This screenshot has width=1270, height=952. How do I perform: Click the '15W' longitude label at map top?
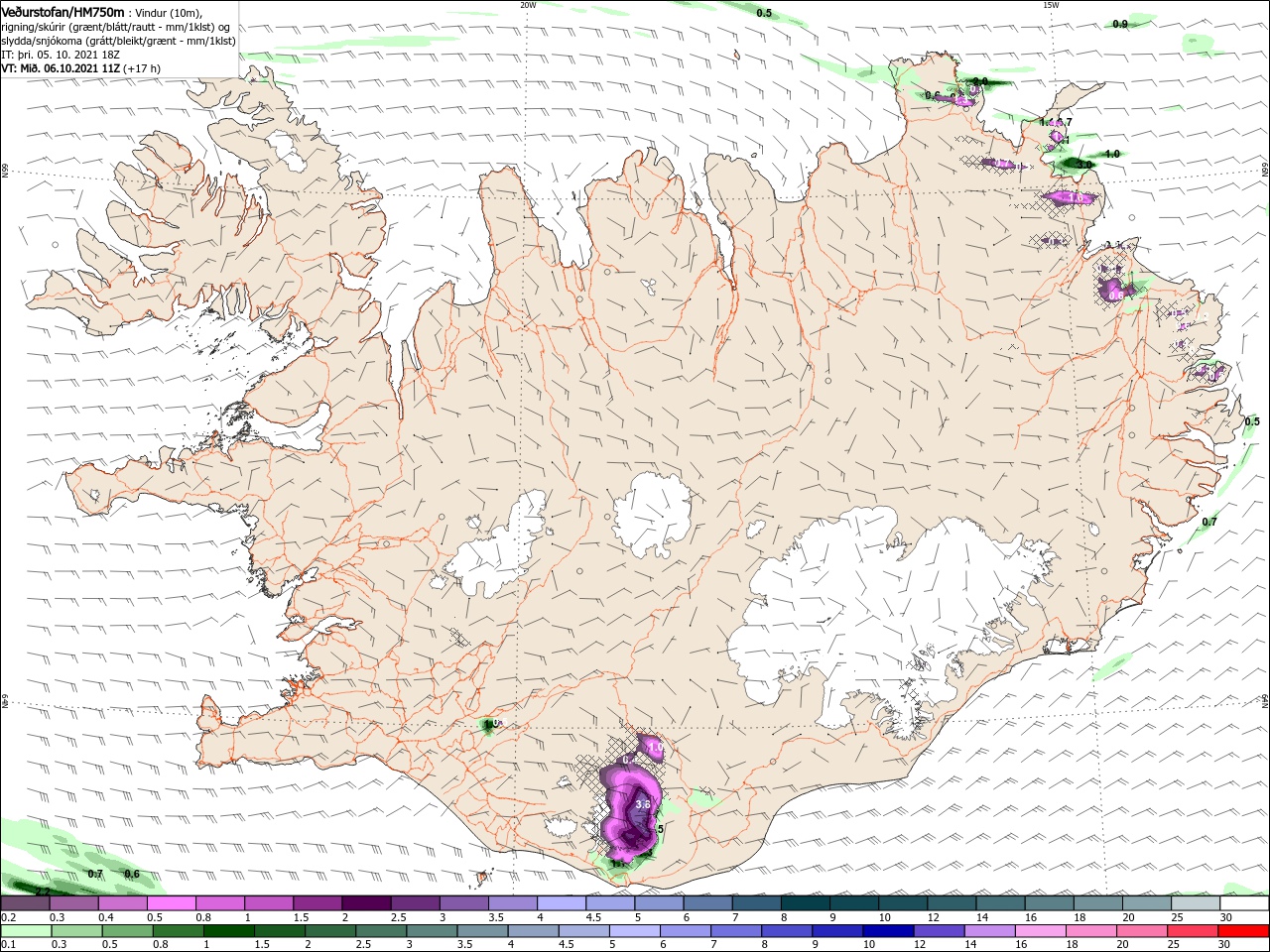(1050, 5)
